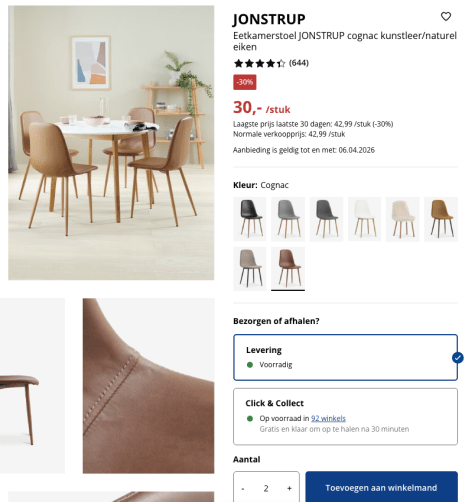Image resolution: width=475 pixels, height=502 pixels.
Task: Select the white chair color option
Action: click(x=364, y=219)
